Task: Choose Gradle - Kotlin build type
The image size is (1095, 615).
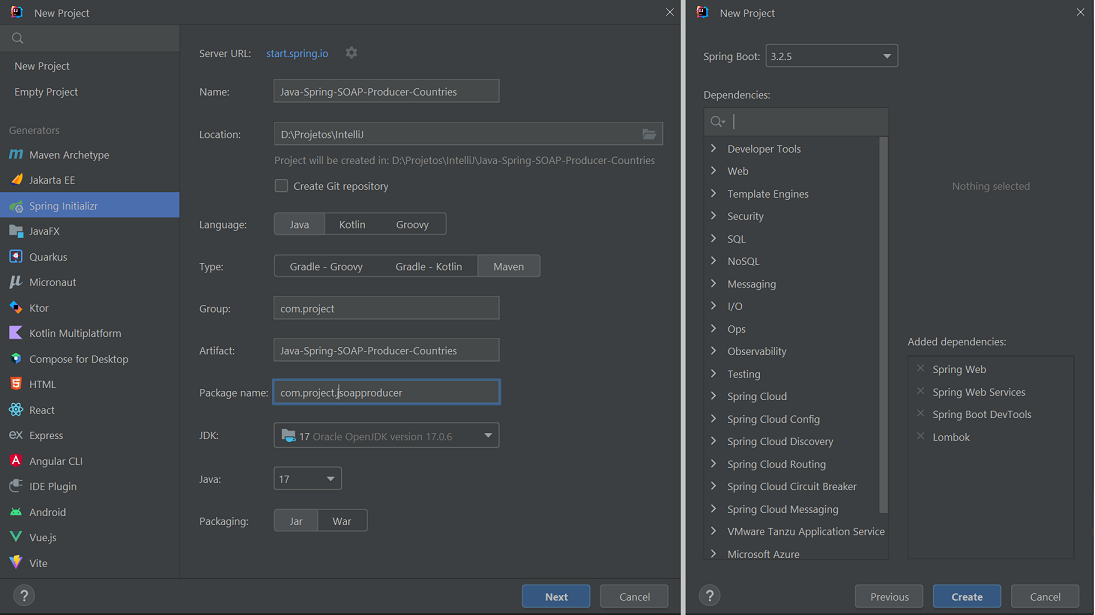Action: [428, 266]
